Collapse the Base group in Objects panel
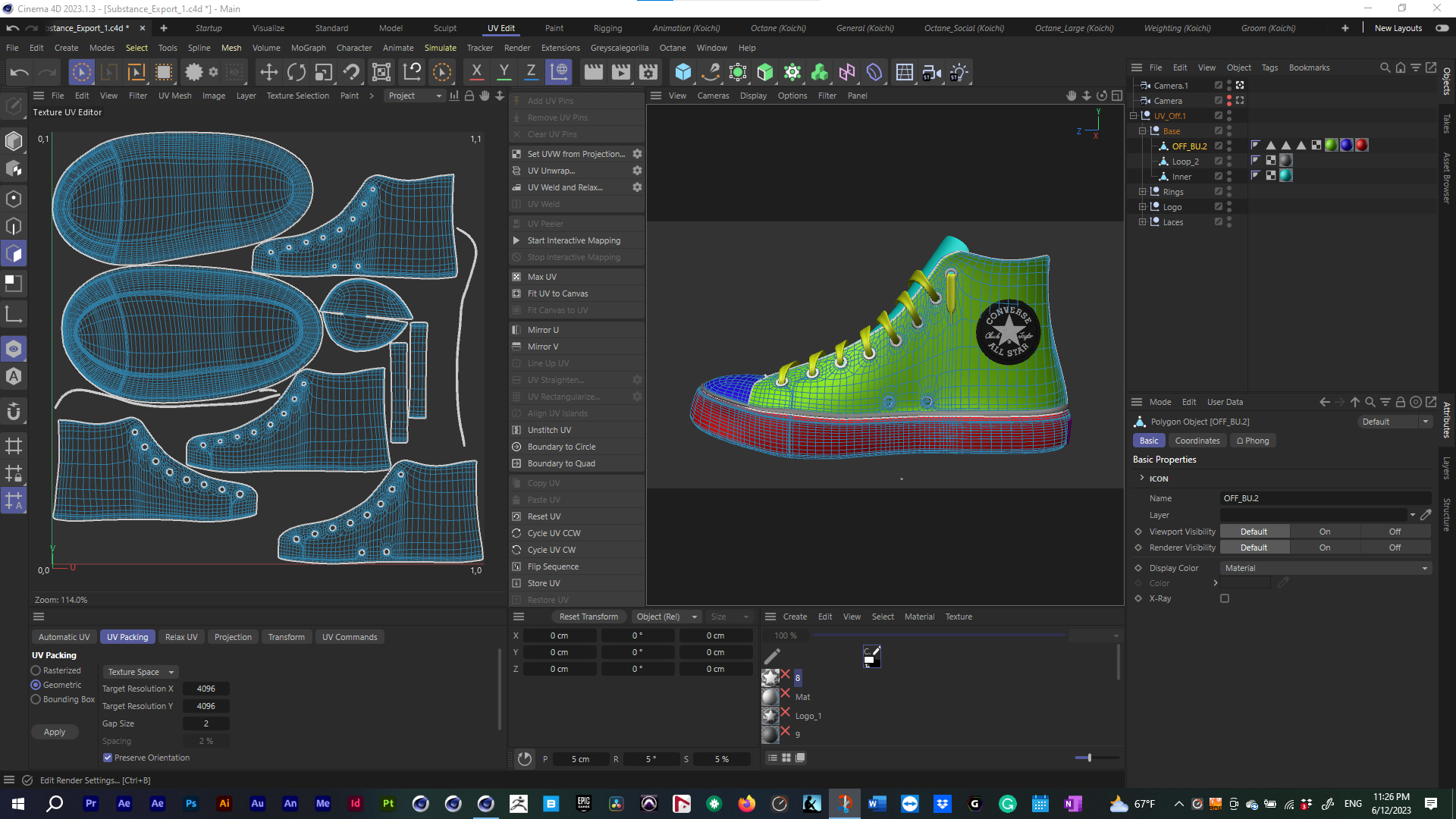 (x=1143, y=130)
